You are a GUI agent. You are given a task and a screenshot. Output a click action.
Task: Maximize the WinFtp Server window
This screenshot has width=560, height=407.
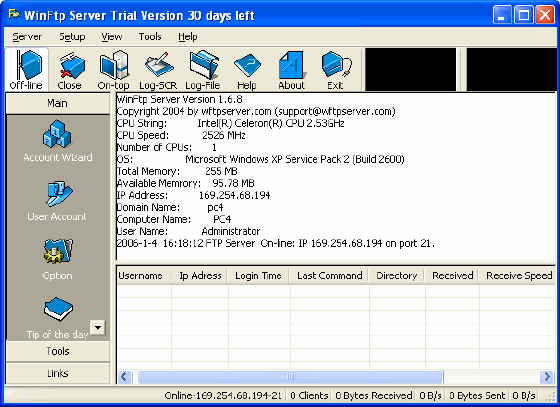pyautogui.click(x=524, y=15)
